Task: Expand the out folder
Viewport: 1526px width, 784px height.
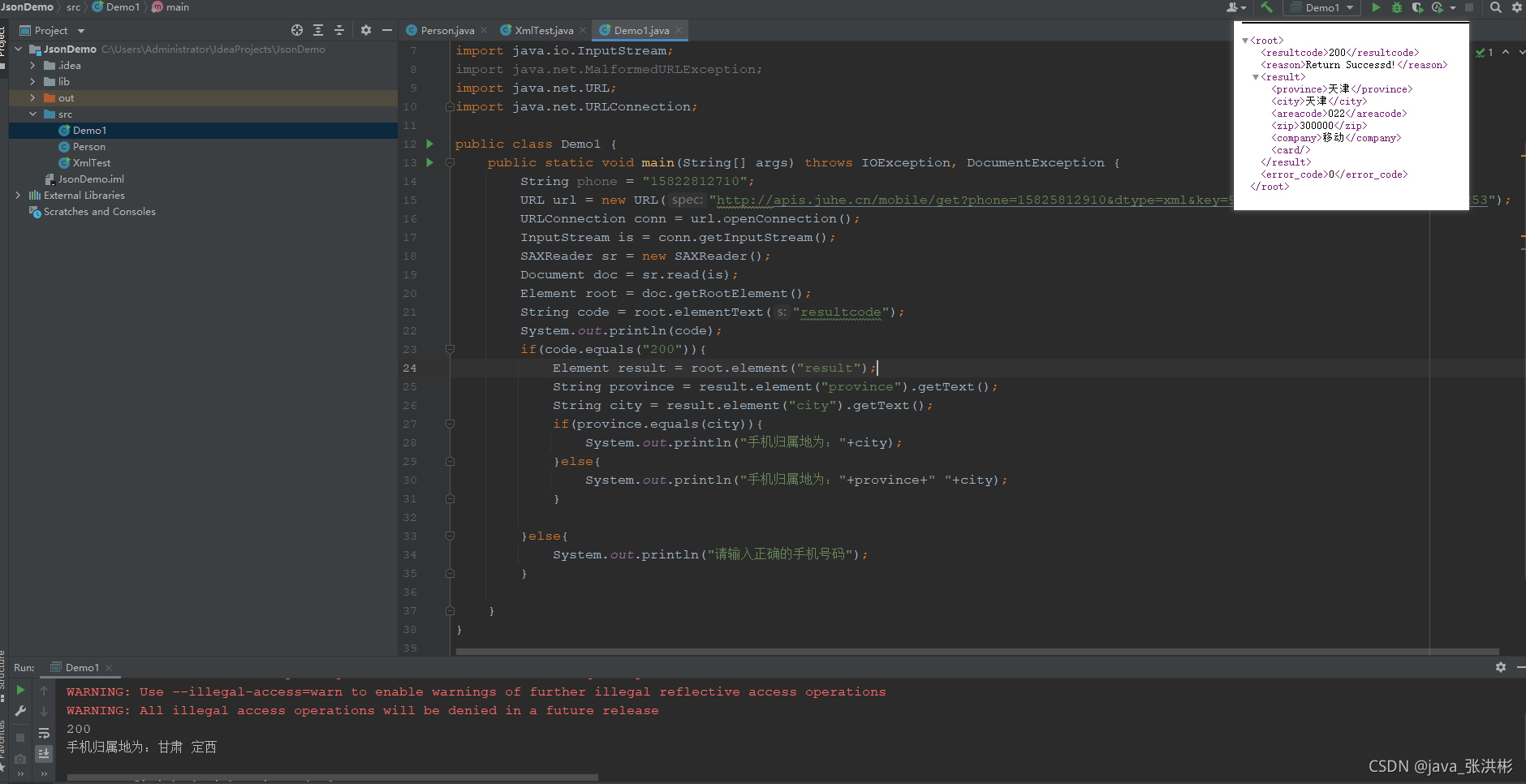Action: 32,98
